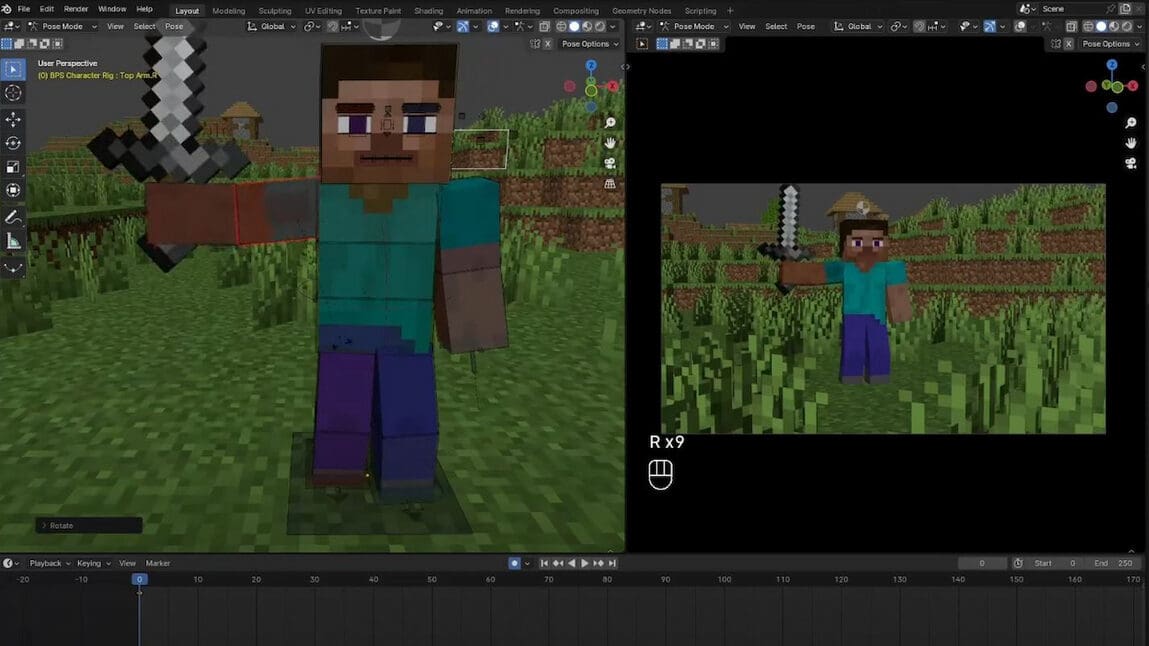Select the Scale tool in left toolbar
1149x646 pixels.
[x=13, y=167]
